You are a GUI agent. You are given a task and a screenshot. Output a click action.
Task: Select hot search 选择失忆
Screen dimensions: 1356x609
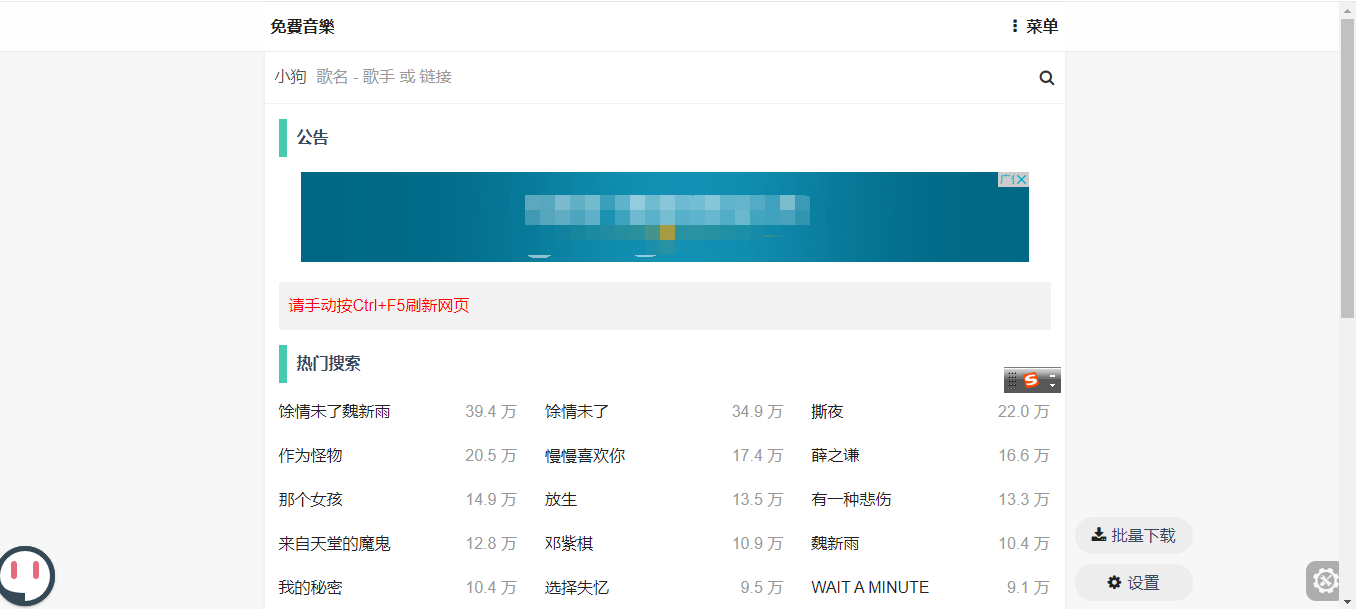(577, 587)
